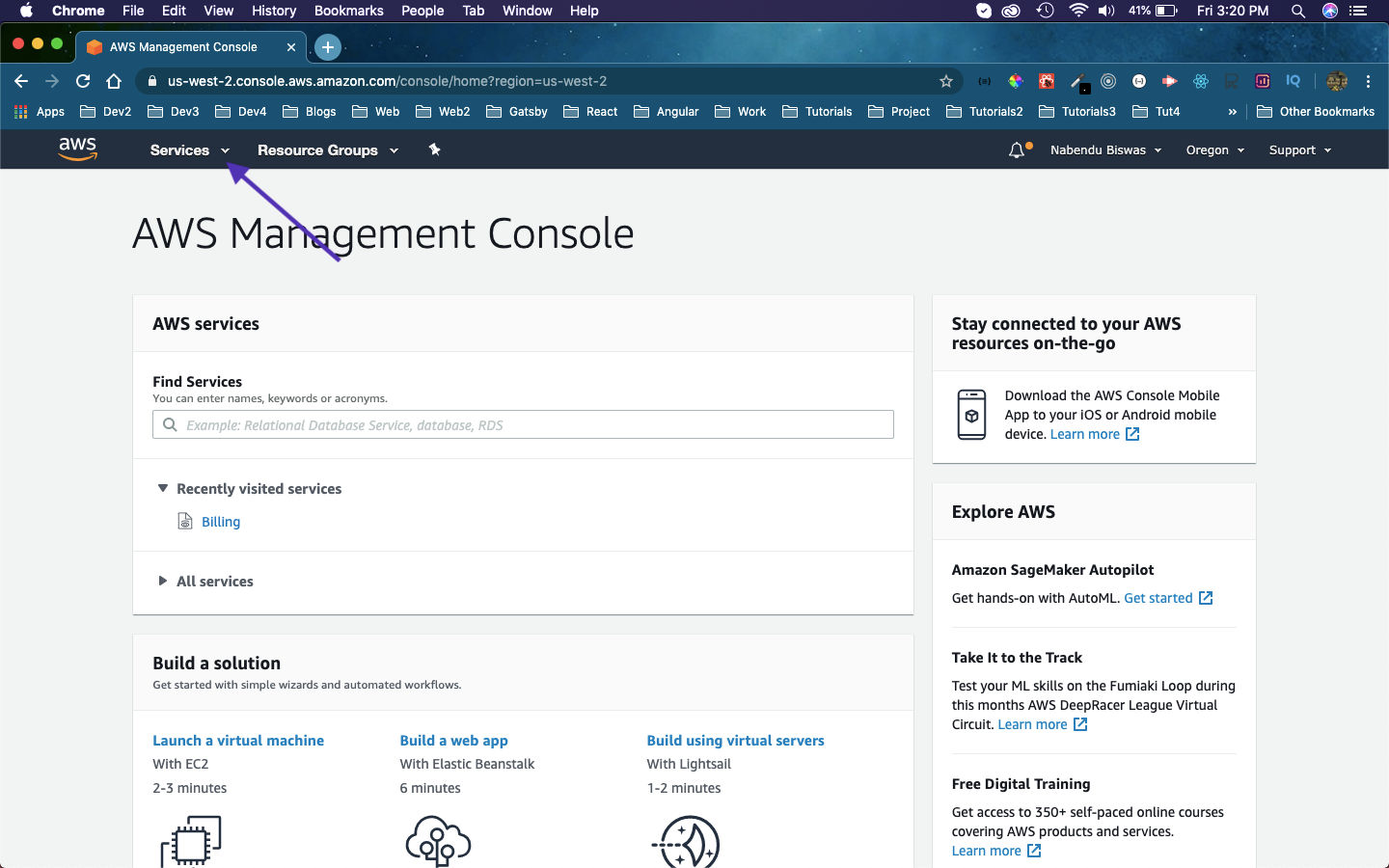Click the Lightsail compass illustration
The width and height of the screenshot is (1389, 868).
(686, 841)
